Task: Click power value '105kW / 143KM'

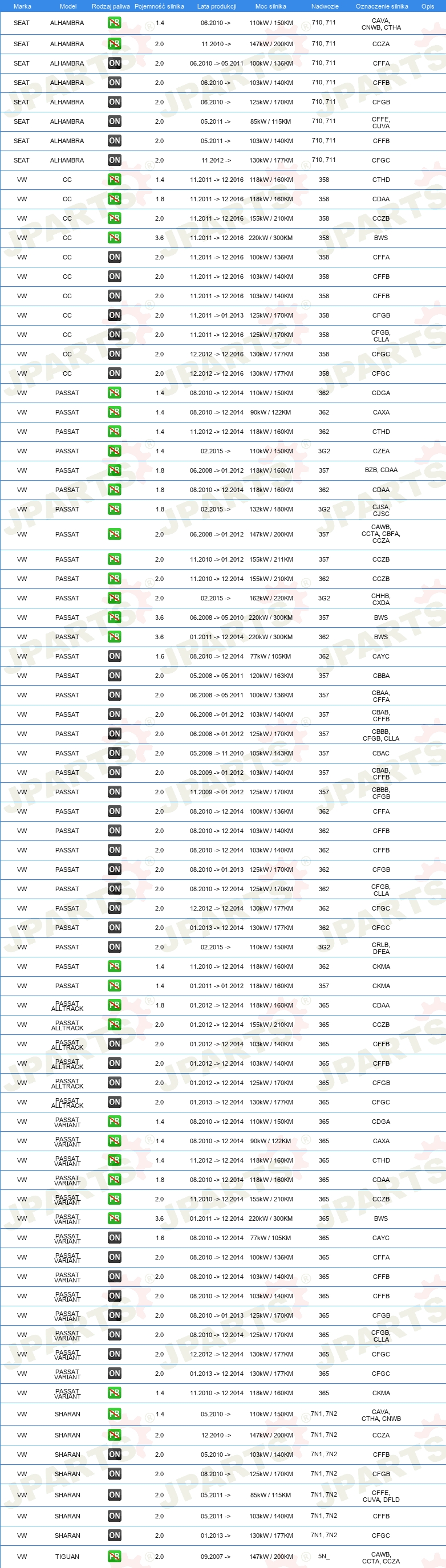Action: (x=271, y=753)
